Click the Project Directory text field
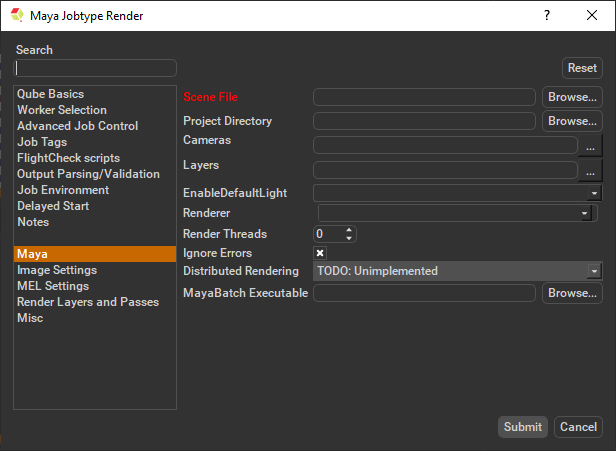This screenshot has width=616, height=451. coord(424,121)
